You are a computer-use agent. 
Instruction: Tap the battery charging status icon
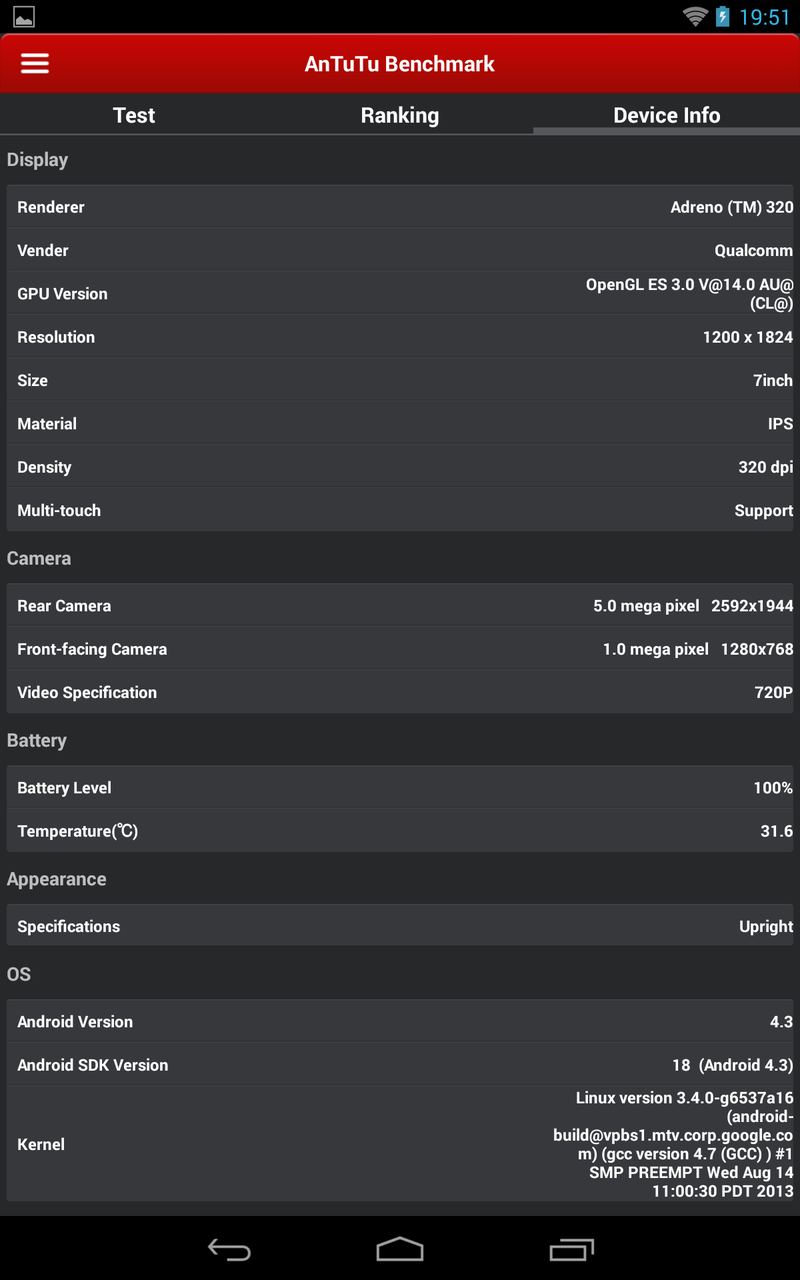[x=722, y=16]
